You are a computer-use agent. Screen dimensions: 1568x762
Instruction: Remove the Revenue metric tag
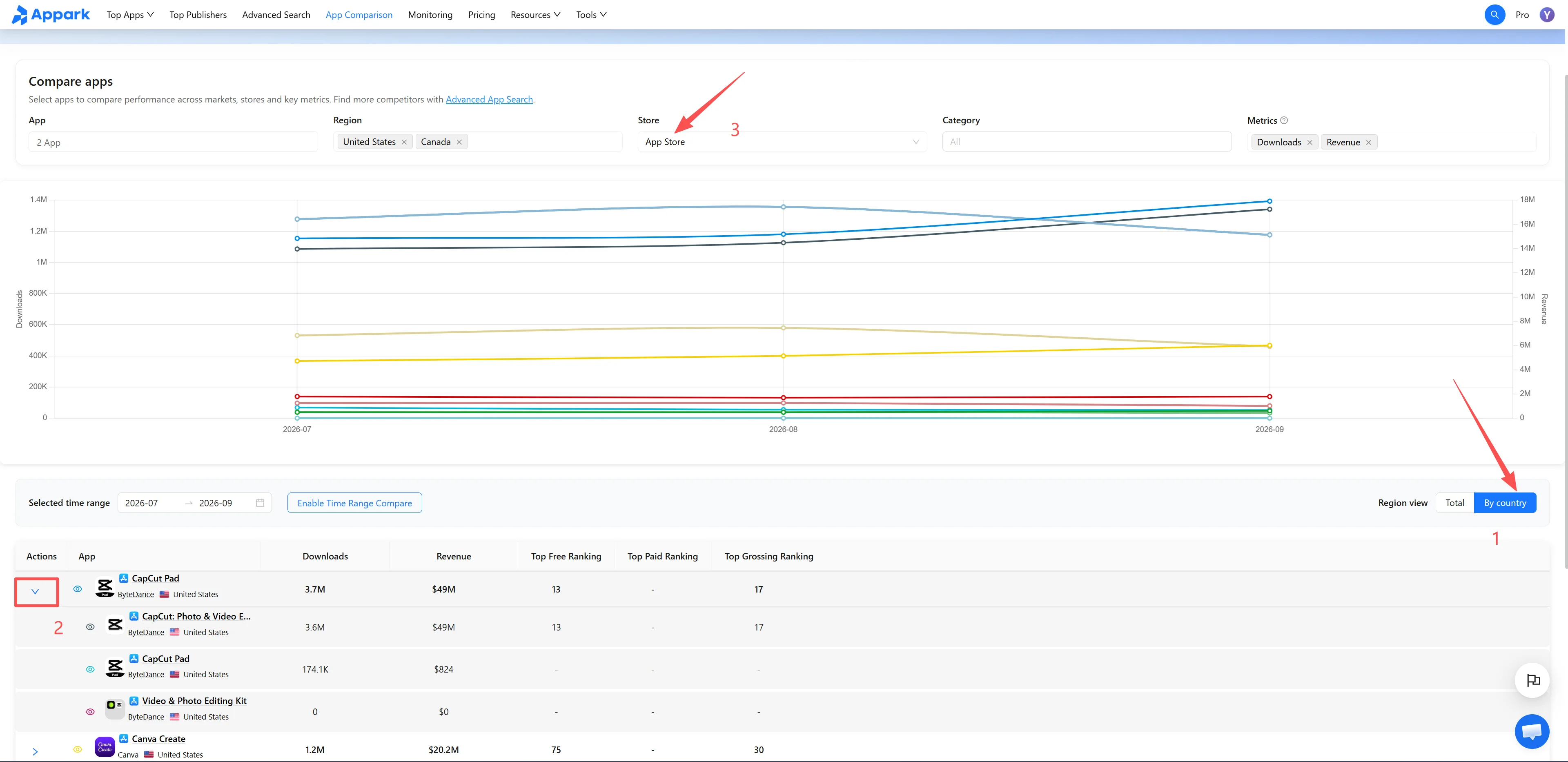[x=1368, y=143]
